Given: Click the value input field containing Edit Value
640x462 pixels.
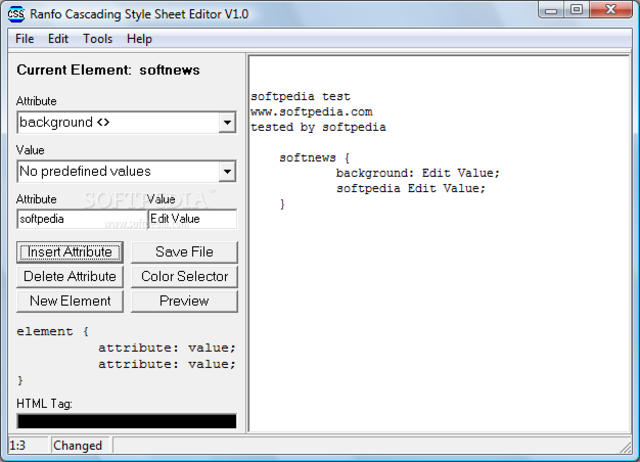Looking at the screenshot, I should click(x=192, y=219).
